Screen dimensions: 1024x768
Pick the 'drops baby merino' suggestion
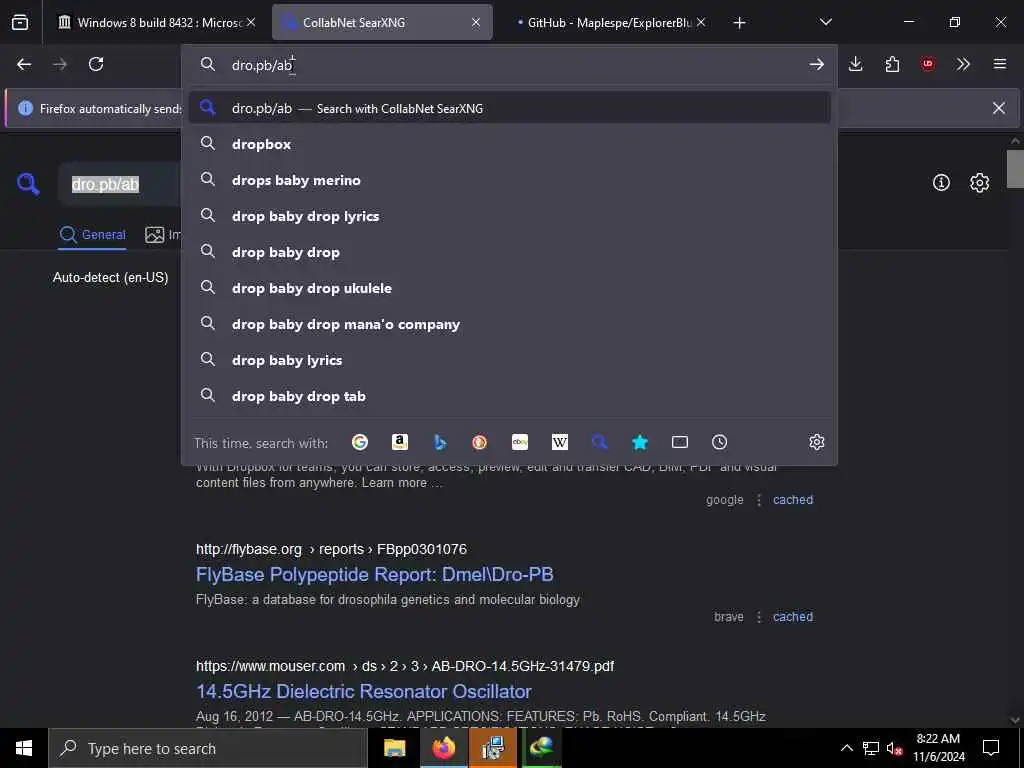(x=509, y=180)
